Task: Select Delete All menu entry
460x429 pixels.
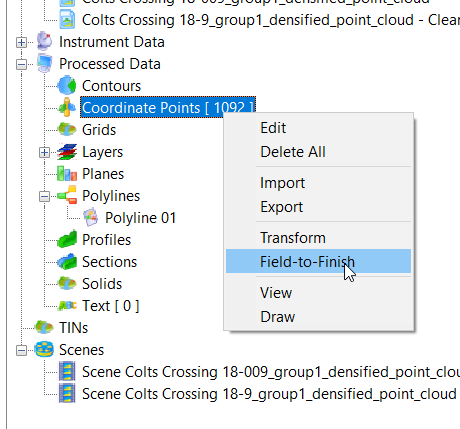Action: point(318,152)
